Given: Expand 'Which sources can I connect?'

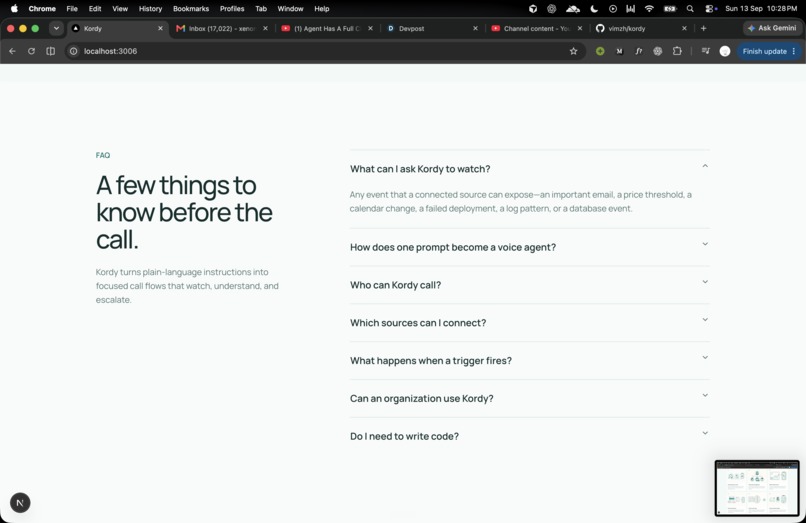Looking at the screenshot, I should (529, 322).
